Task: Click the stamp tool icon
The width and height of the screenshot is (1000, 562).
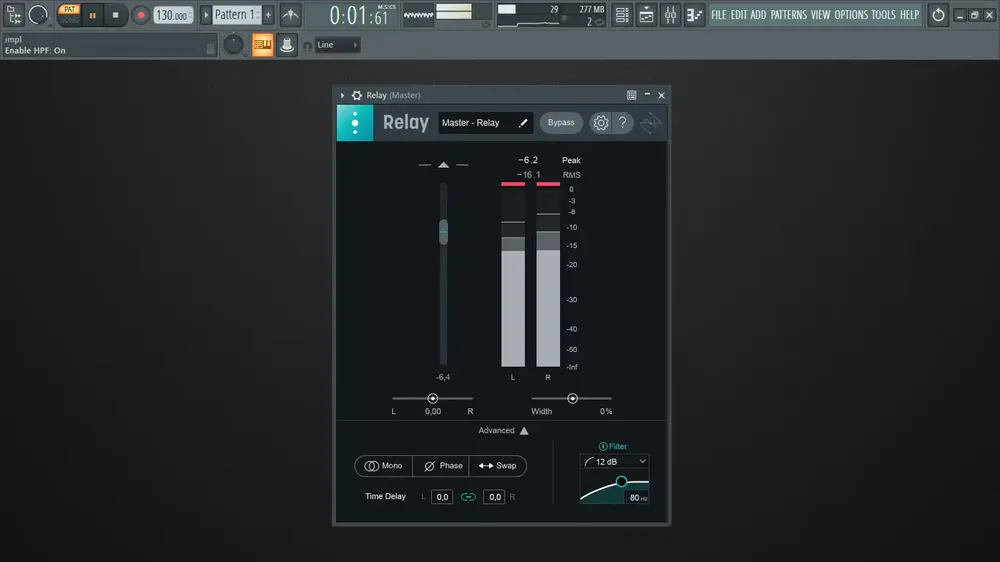Action: point(286,45)
